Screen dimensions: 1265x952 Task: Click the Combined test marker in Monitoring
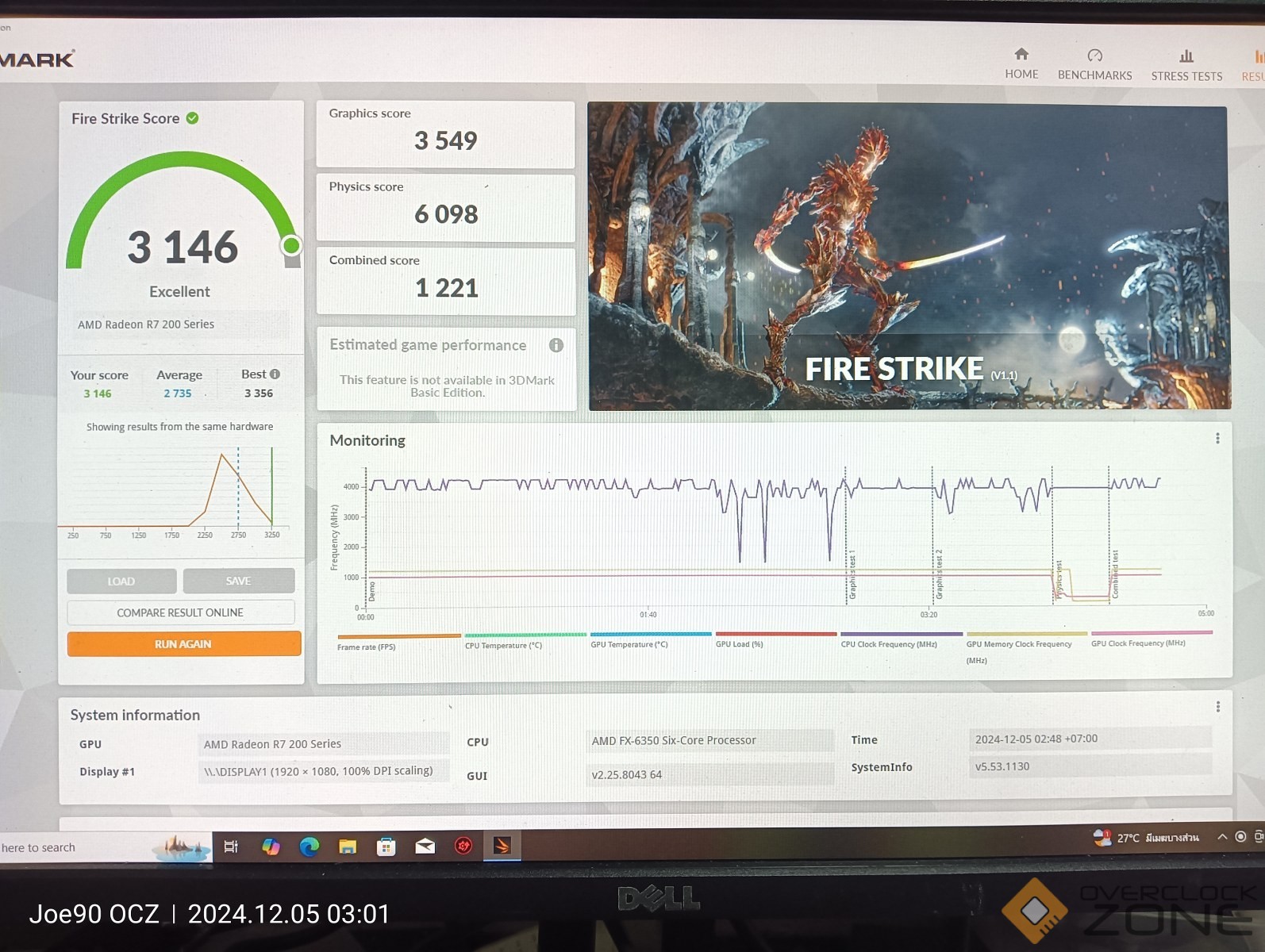(x=1114, y=574)
